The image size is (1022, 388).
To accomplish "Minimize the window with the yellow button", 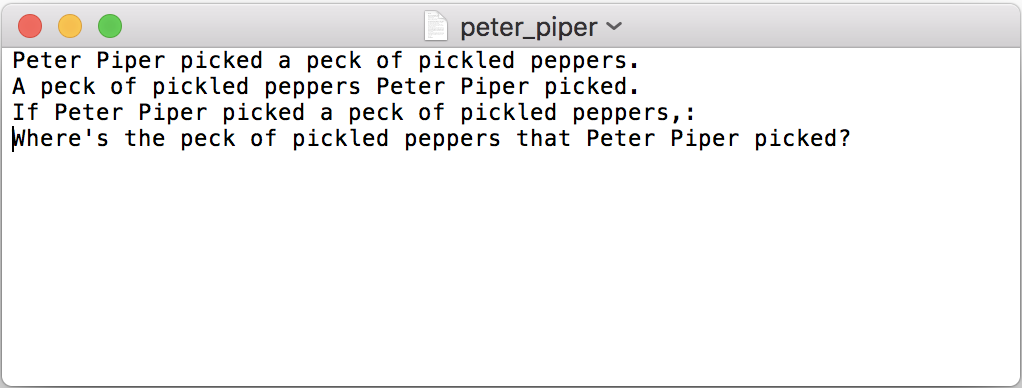I will pos(70,27).
